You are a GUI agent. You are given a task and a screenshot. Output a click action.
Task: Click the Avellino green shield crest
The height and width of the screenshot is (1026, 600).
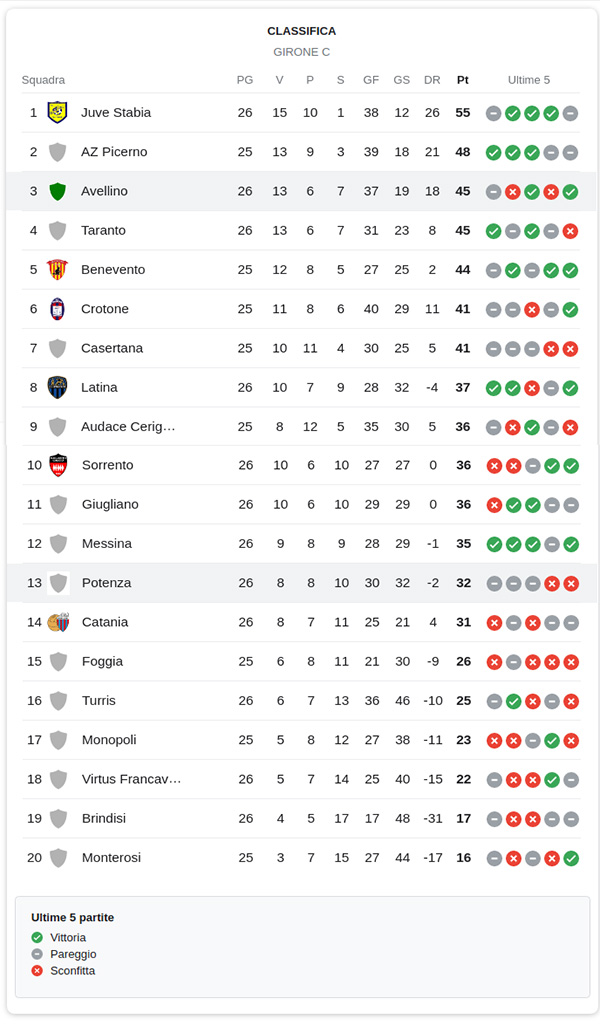pos(58,191)
